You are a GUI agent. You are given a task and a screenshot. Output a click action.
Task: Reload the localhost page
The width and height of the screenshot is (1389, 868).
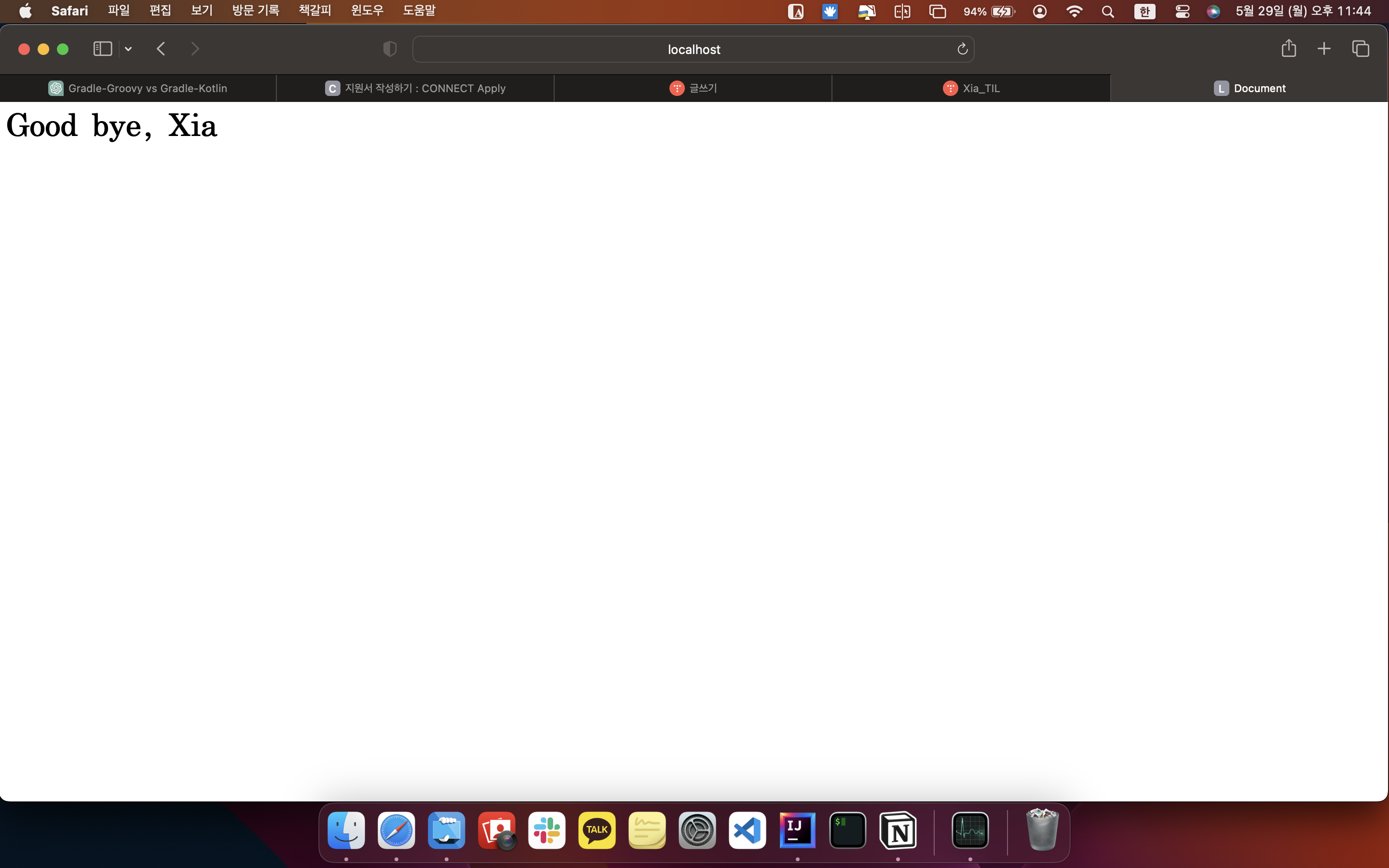(x=963, y=49)
